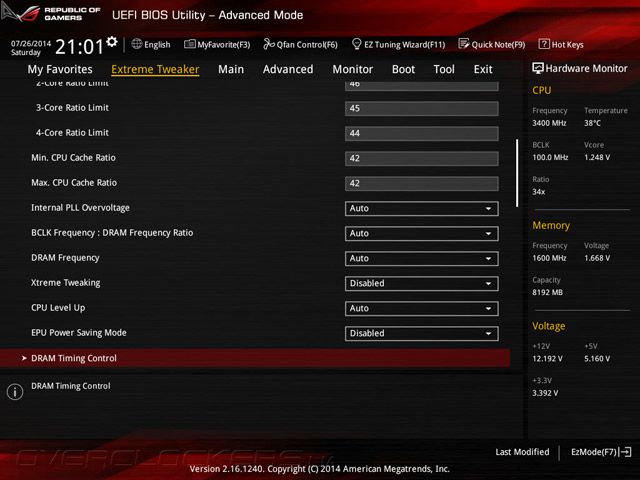Click the Quick Note(F9) label
This screenshot has width=640, height=480.
pyautogui.click(x=498, y=44)
